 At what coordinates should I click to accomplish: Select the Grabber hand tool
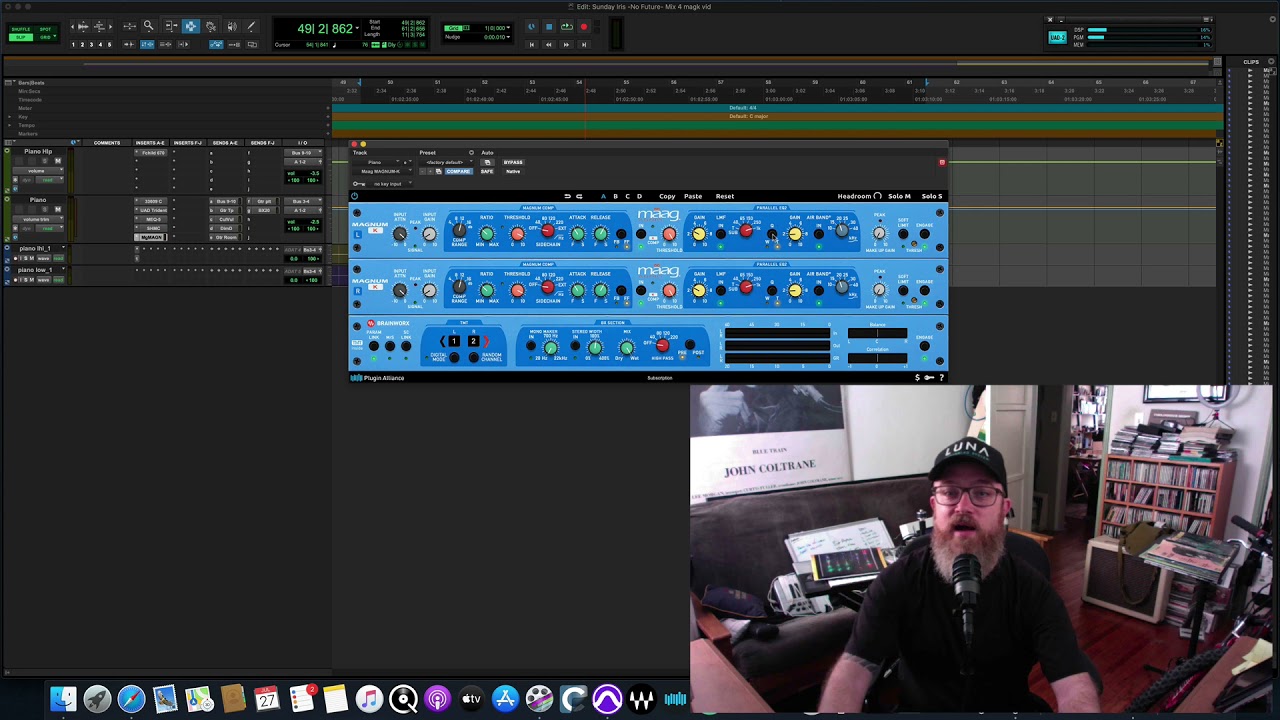coord(211,26)
